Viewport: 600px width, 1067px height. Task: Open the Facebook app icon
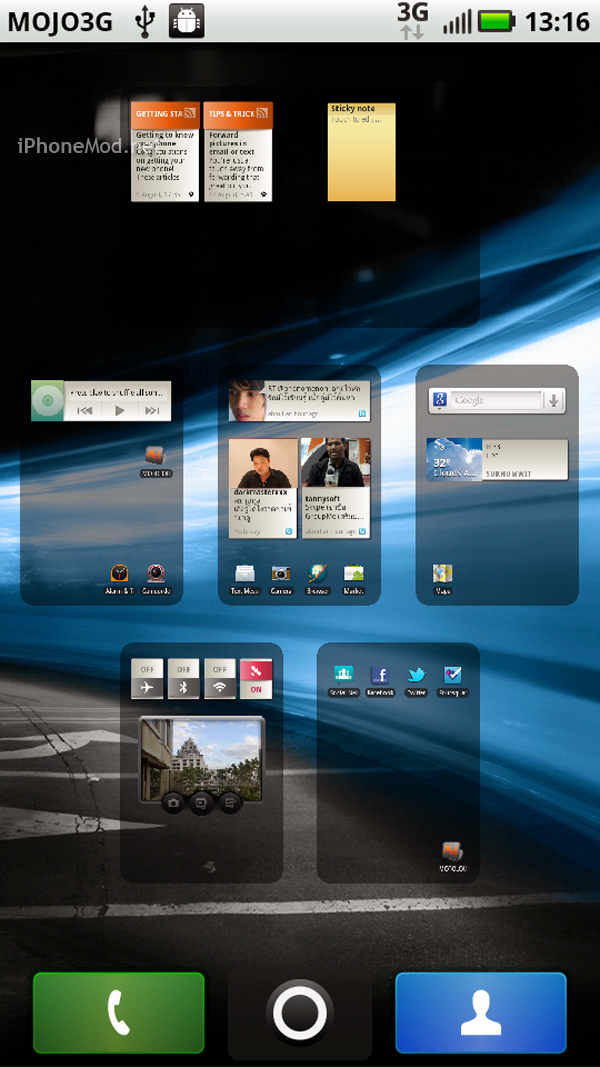click(x=380, y=676)
